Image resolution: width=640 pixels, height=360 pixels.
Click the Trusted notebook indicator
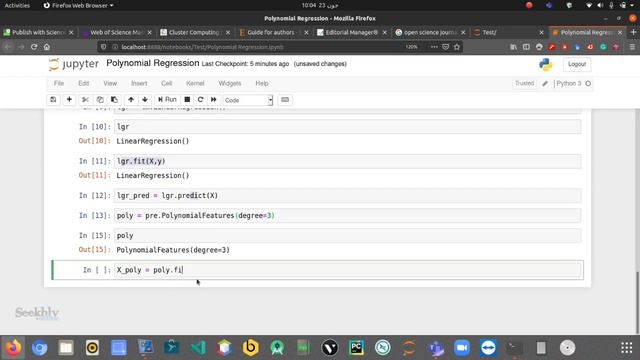pos(524,83)
